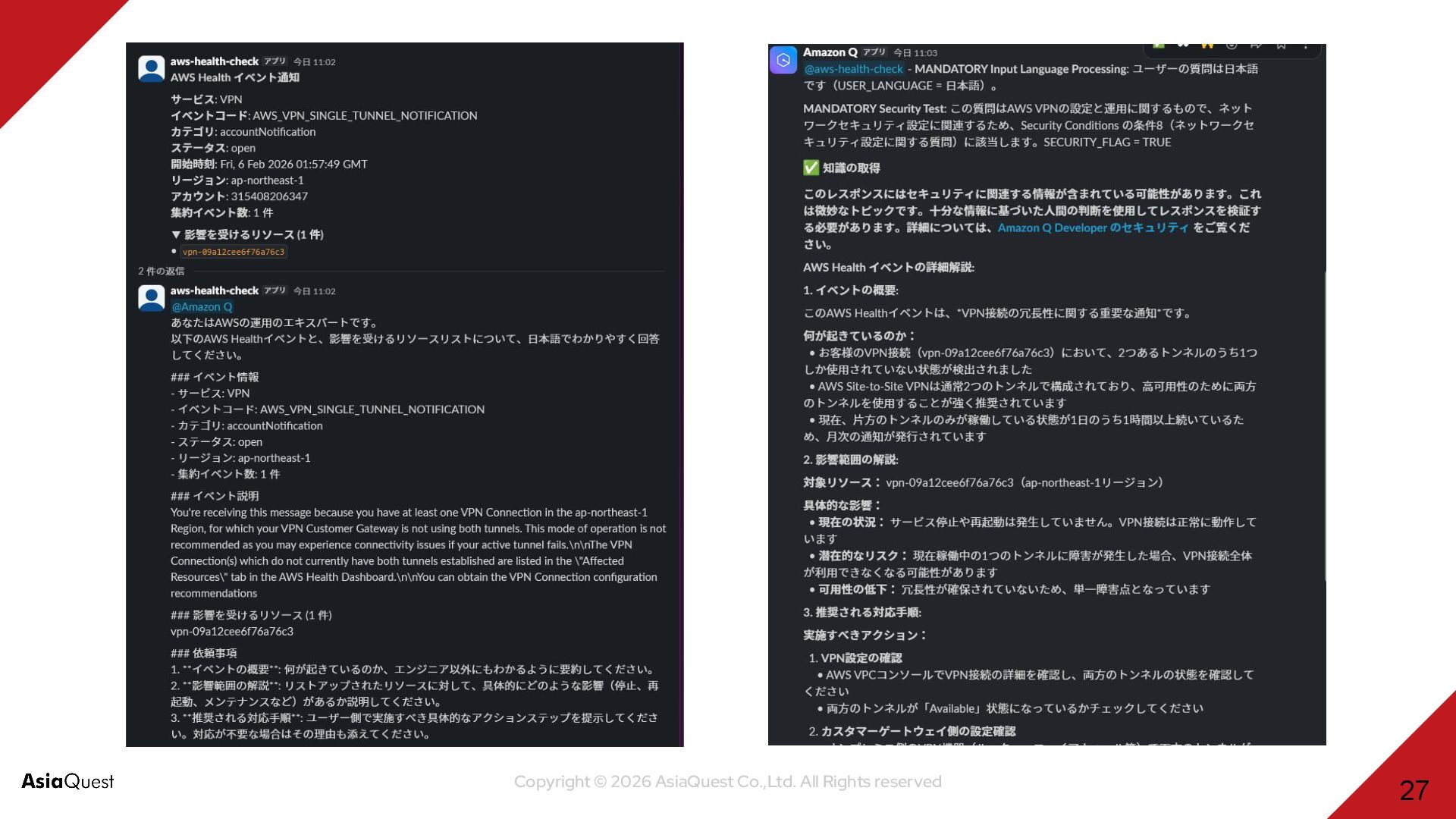Click the @aws-health-check mention in the Amazon Q reply

[853, 69]
